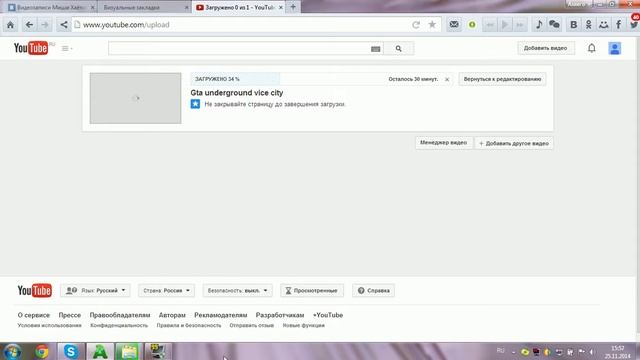Click the forward navigation arrow
The image size is (640, 360).
[45, 25]
